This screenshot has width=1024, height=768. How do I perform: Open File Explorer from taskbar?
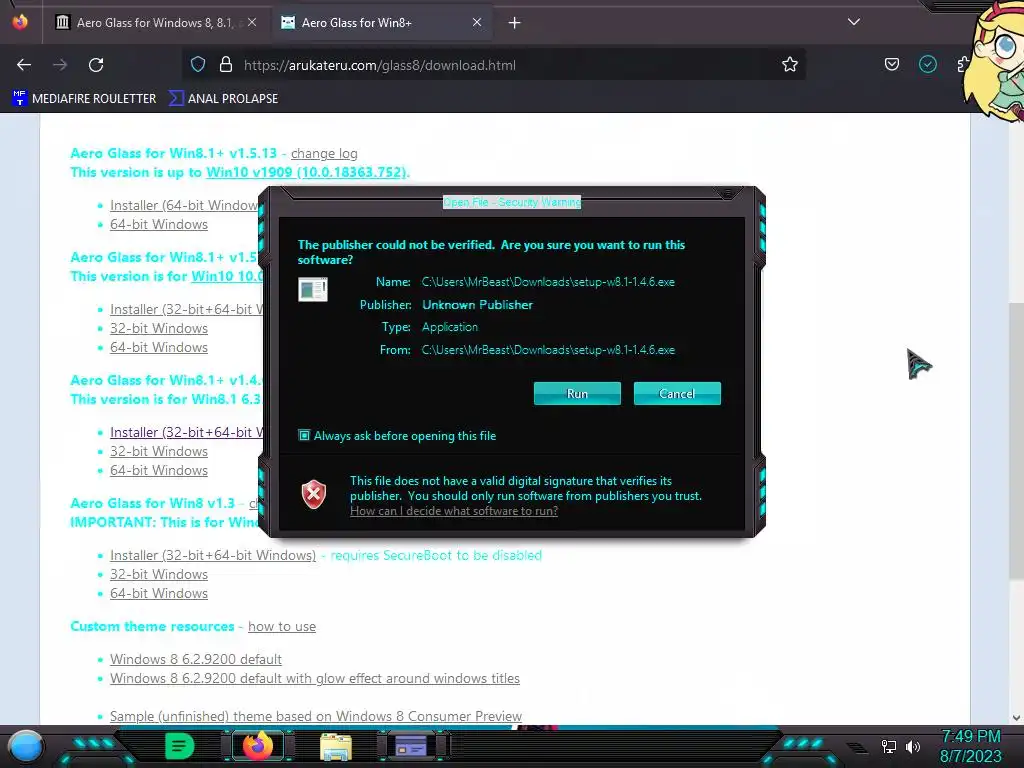pos(336,746)
